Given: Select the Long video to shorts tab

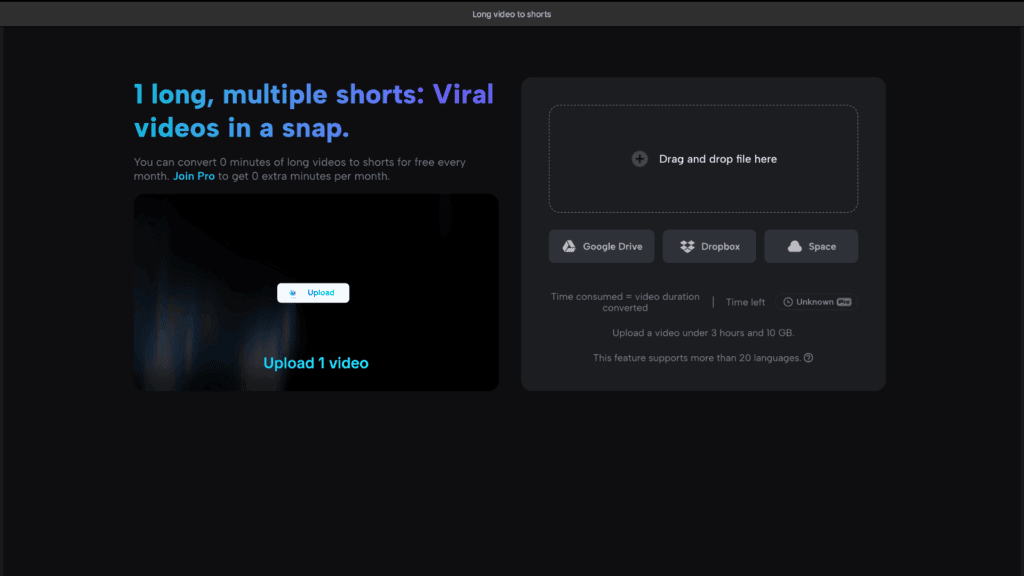Looking at the screenshot, I should [511, 14].
